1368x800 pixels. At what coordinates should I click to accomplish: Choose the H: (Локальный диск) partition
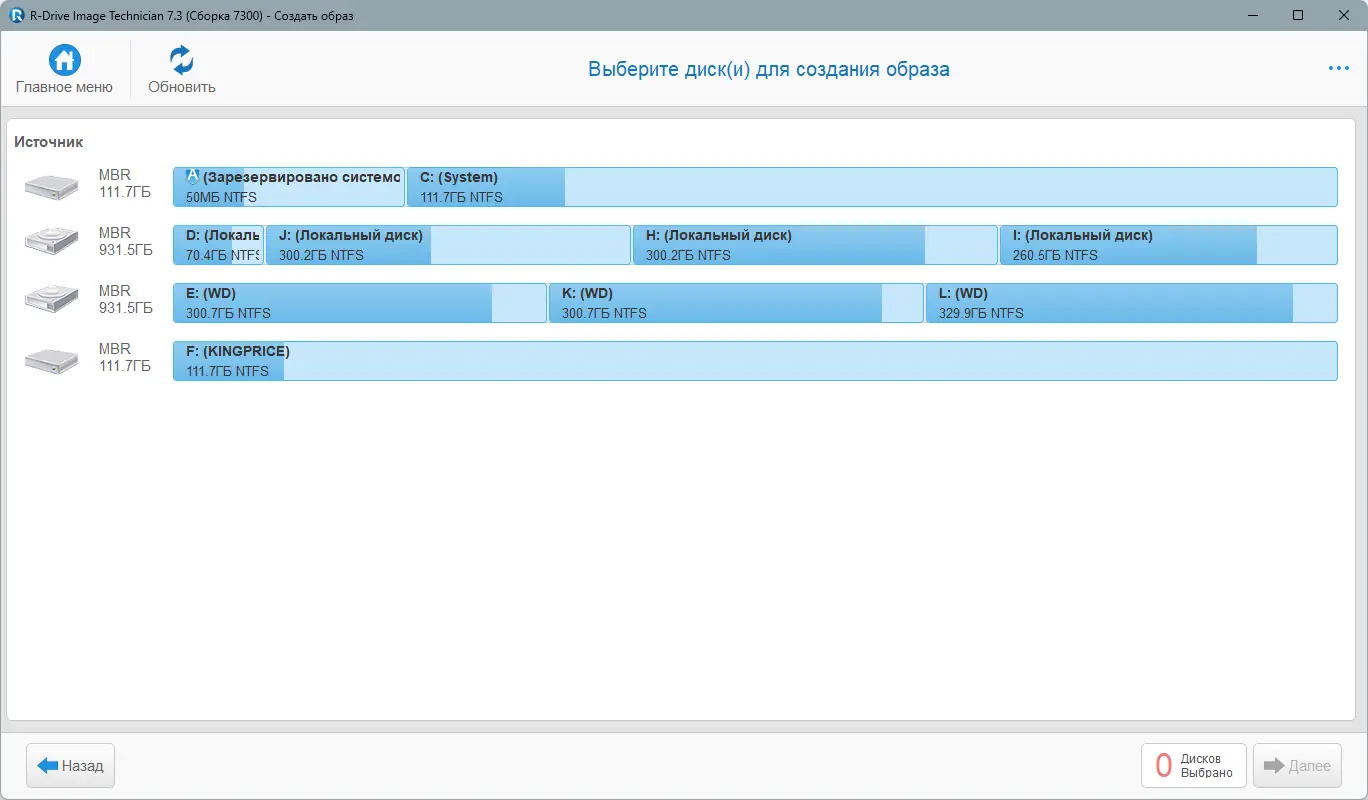coord(815,245)
